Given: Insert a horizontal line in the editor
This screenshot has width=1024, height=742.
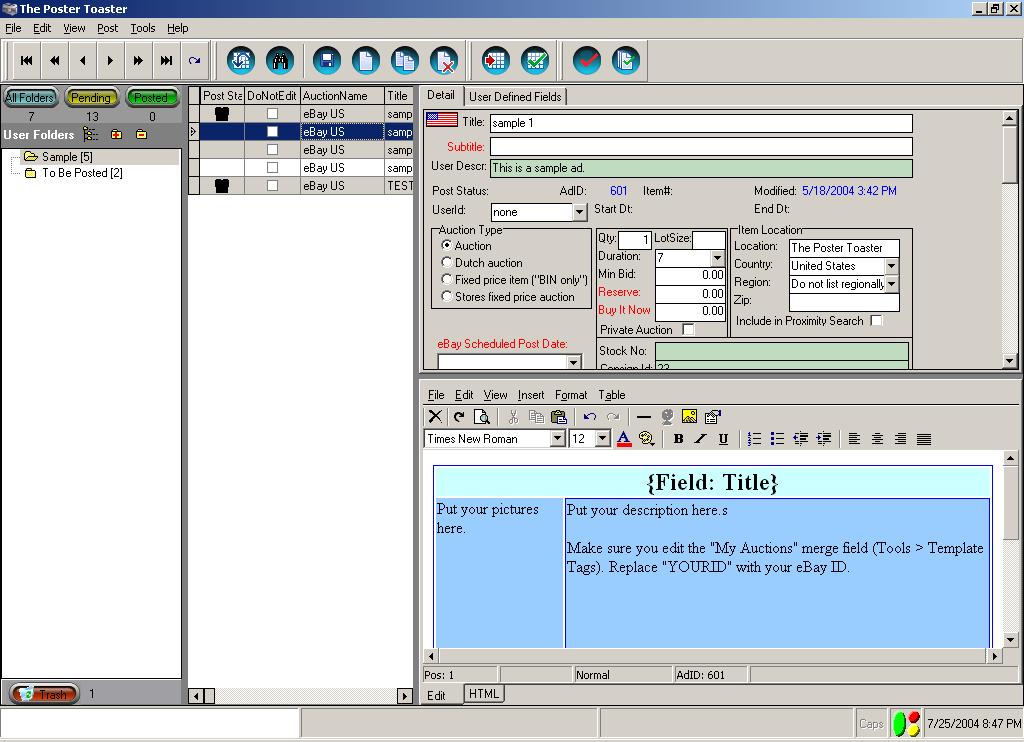Looking at the screenshot, I should click(x=644, y=417).
